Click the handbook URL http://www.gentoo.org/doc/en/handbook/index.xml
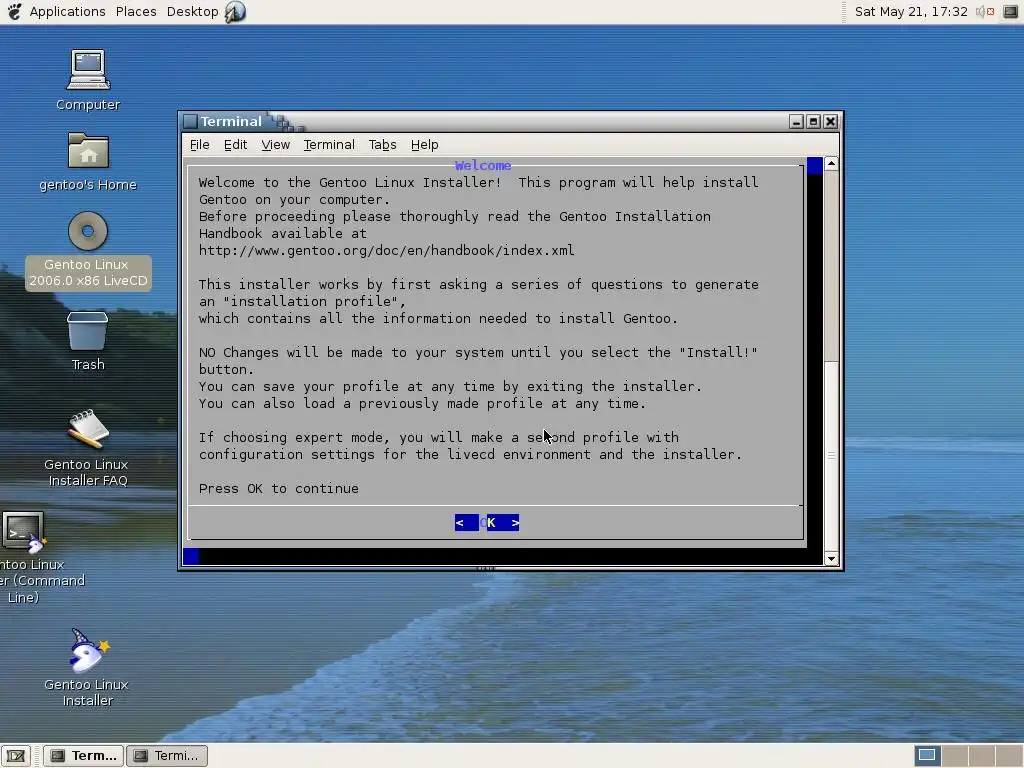Viewport: 1024px width, 768px height. (387, 251)
